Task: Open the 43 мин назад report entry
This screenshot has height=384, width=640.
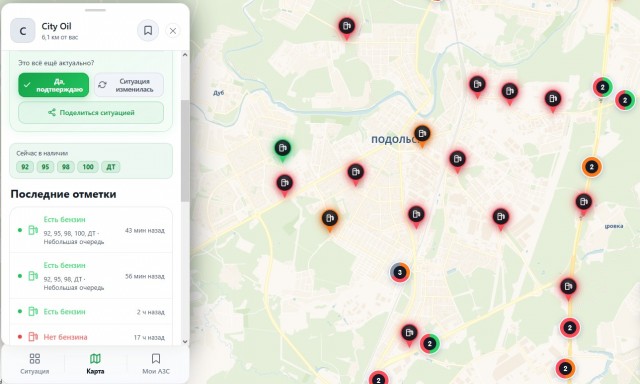Action: tap(91, 231)
